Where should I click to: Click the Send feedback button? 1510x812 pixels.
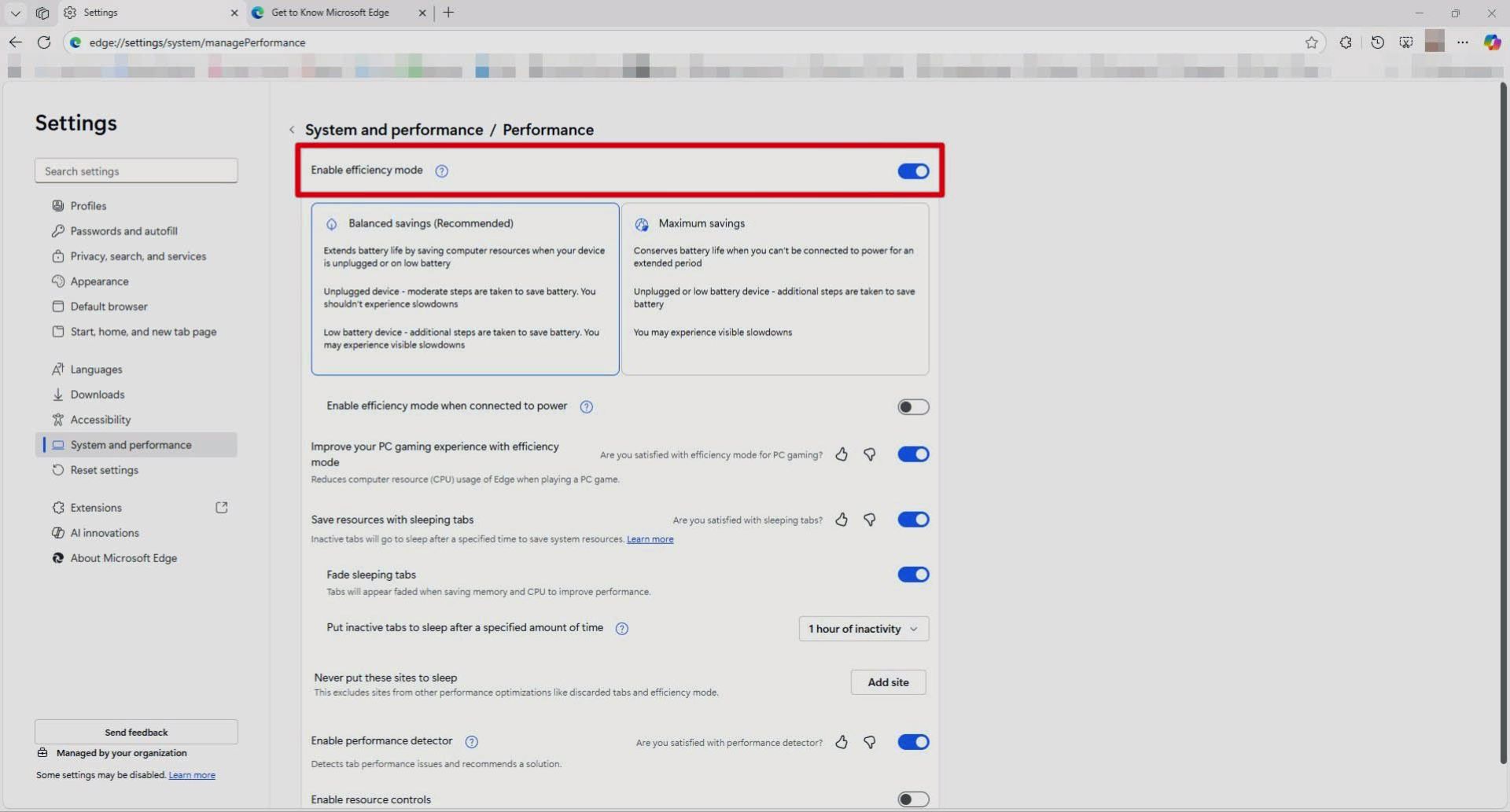coord(136,732)
